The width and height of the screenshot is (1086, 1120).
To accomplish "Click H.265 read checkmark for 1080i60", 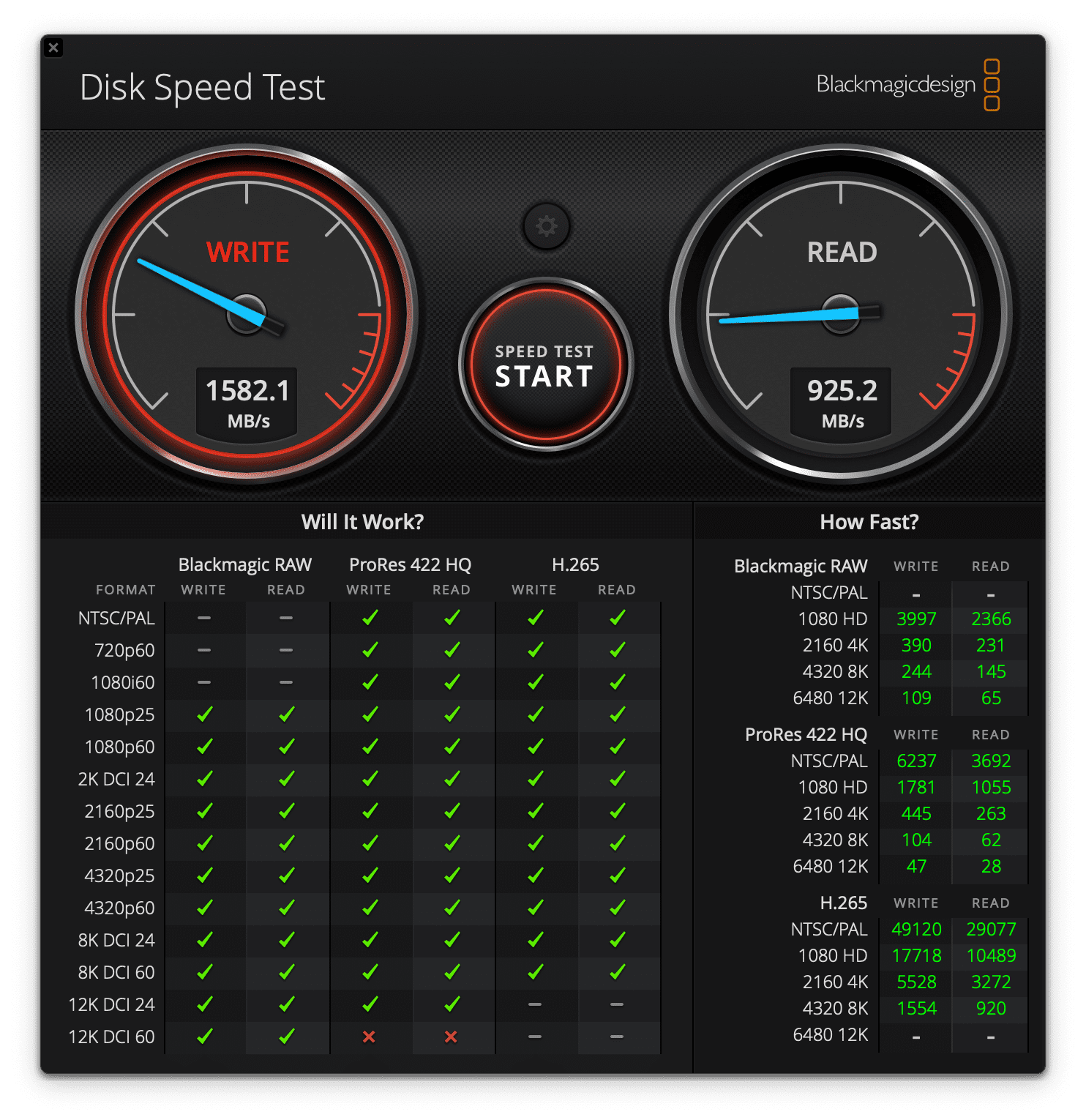I will click(x=618, y=682).
